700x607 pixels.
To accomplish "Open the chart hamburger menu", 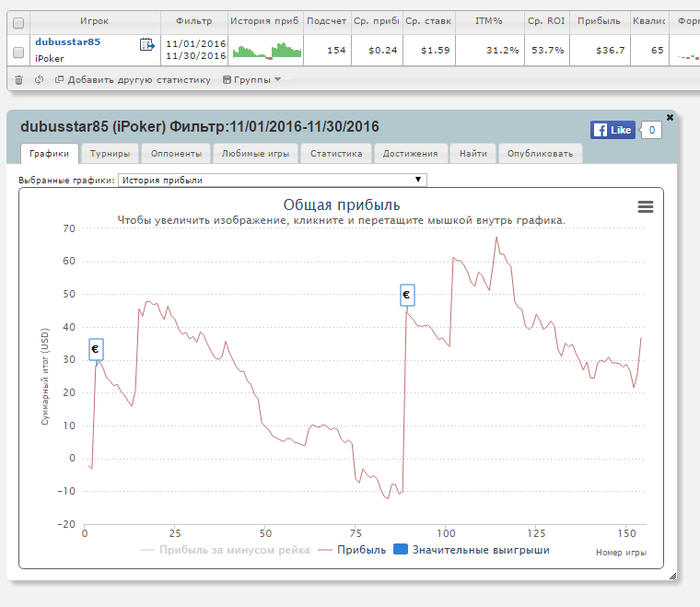I will pos(646,207).
